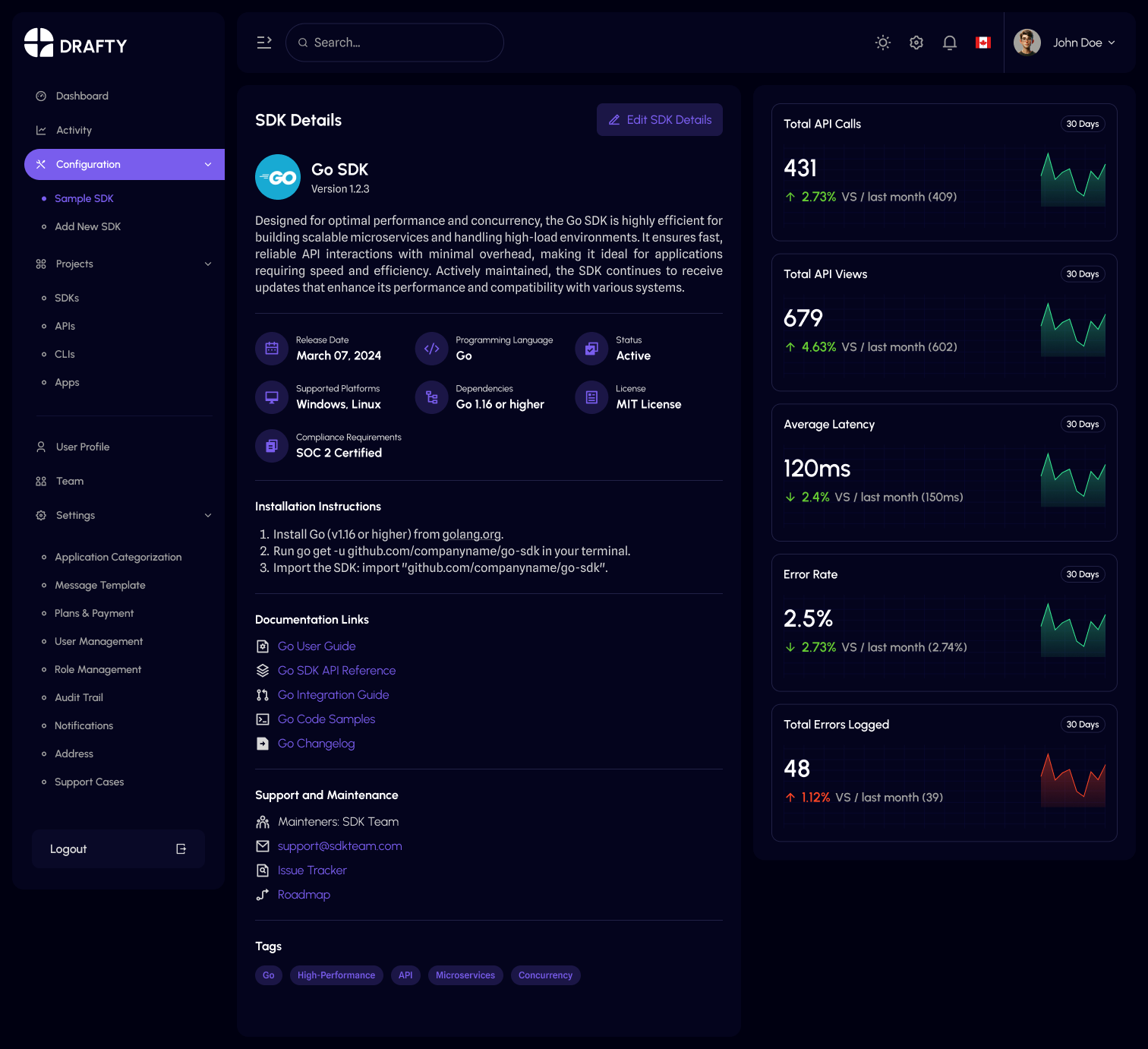Collapse the Projects section chevron
1148x1049 pixels.
[208, 264]
